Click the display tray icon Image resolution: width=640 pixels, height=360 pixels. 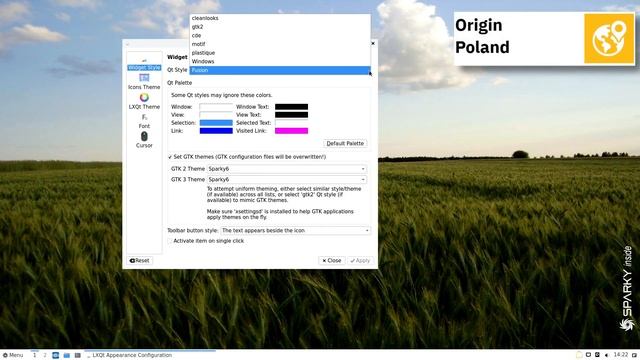click(x=589, y=355)
